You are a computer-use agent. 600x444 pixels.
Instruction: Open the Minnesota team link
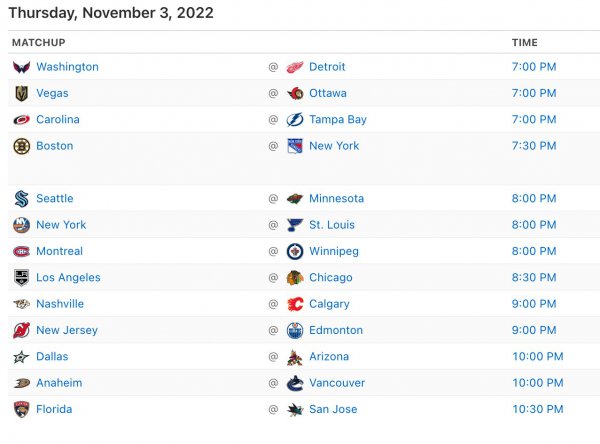pos(336,199)
